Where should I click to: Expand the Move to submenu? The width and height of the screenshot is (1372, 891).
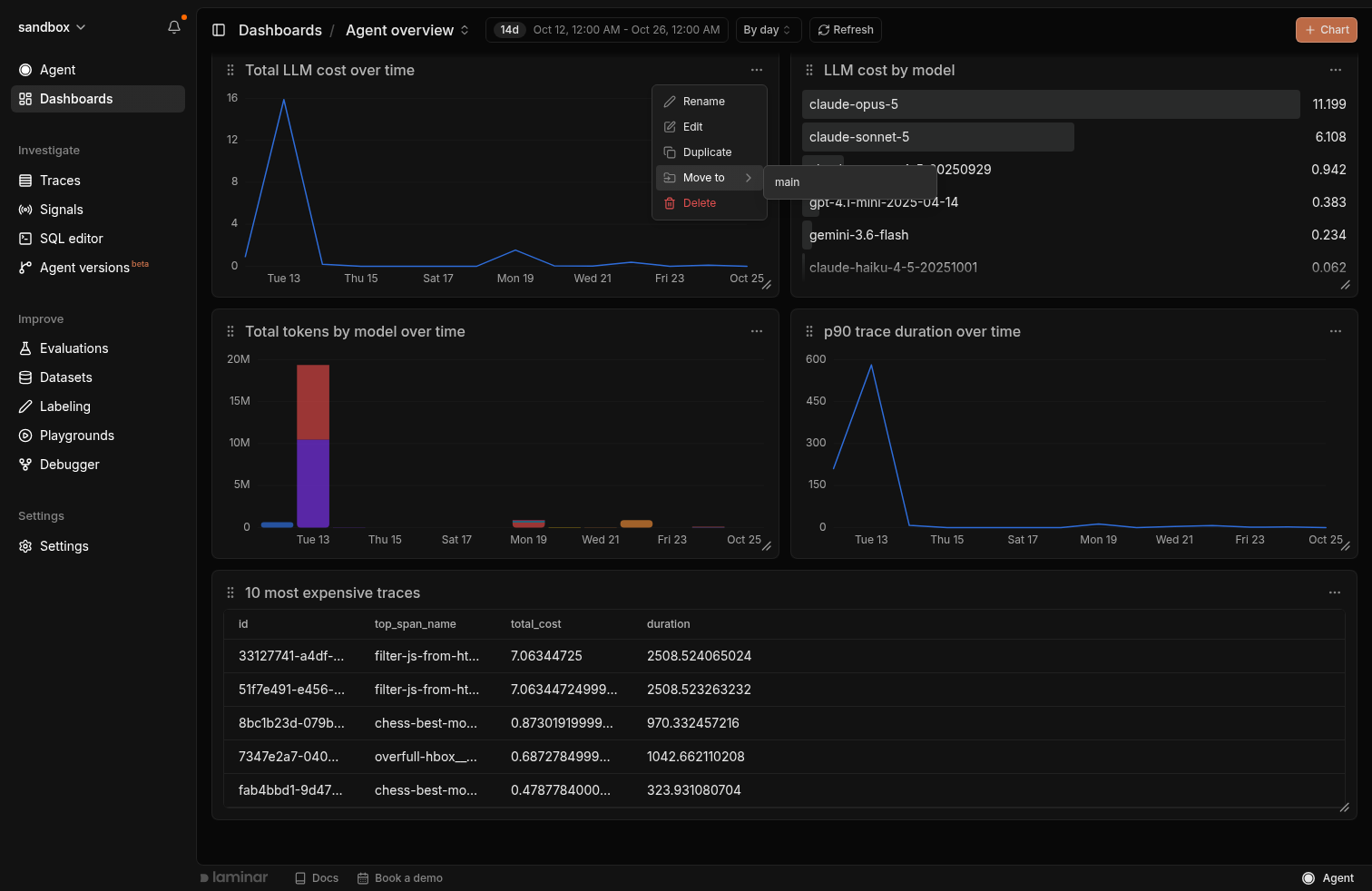709,178
